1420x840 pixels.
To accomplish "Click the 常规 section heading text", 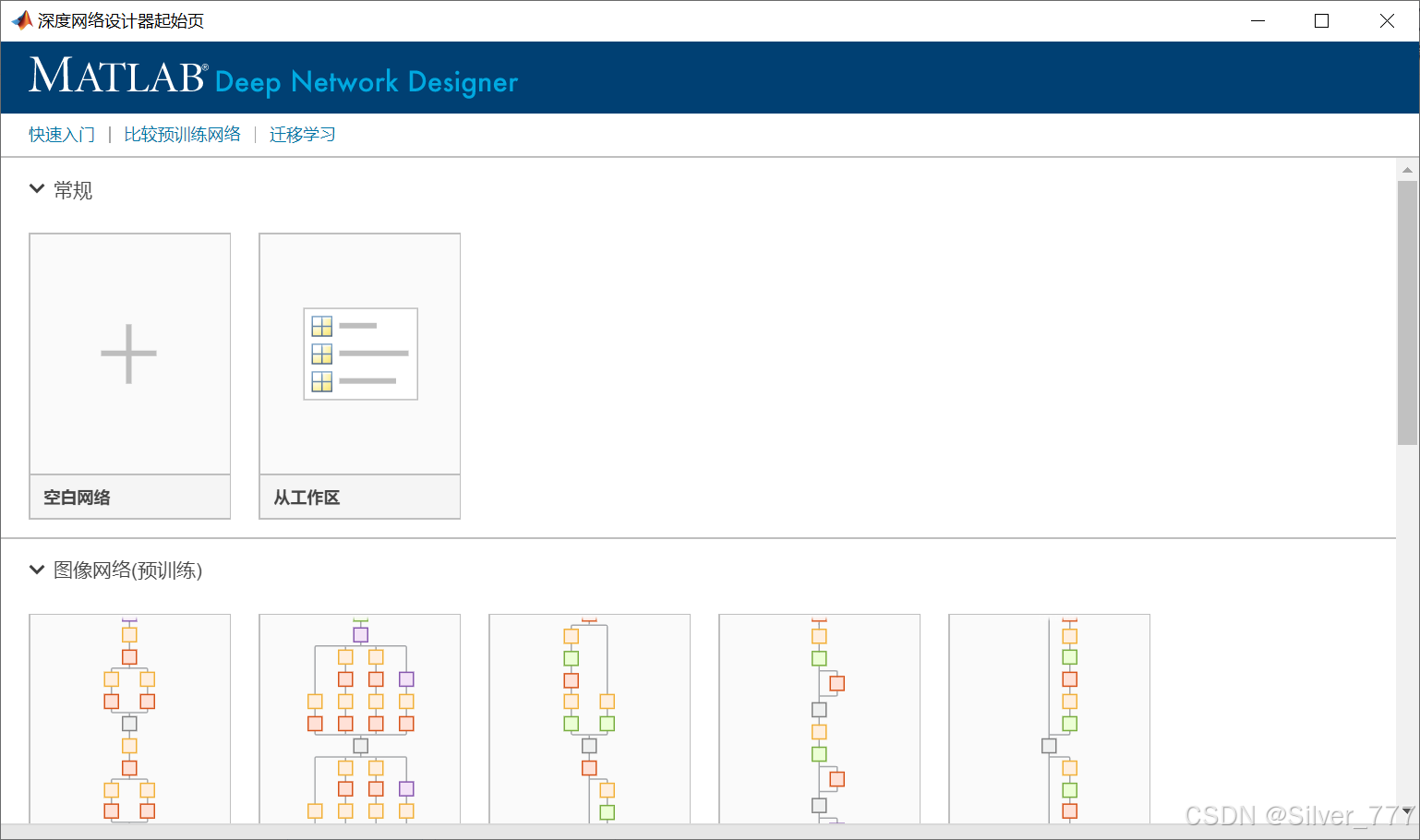I will click(73, 190).
